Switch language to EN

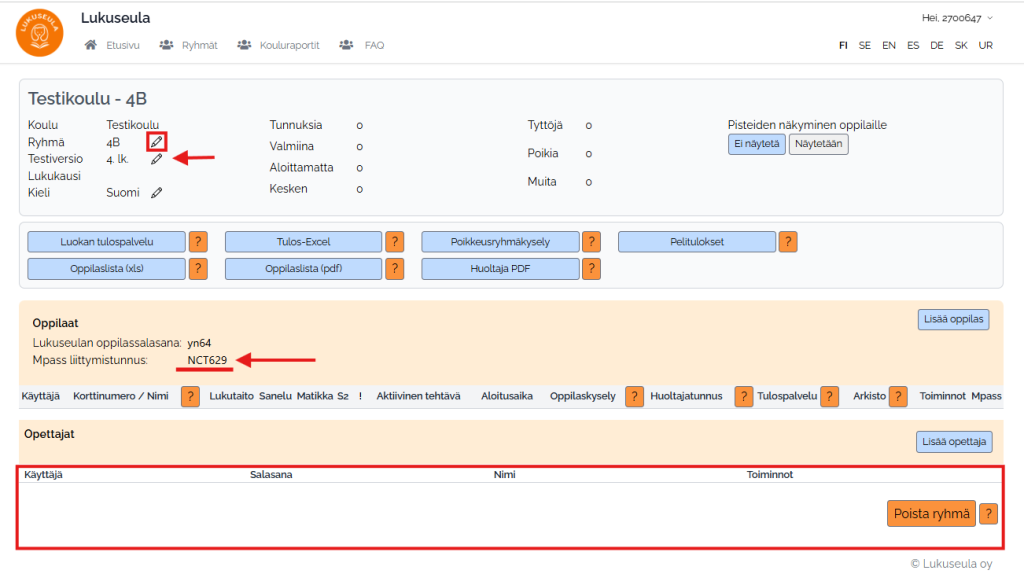888,46
